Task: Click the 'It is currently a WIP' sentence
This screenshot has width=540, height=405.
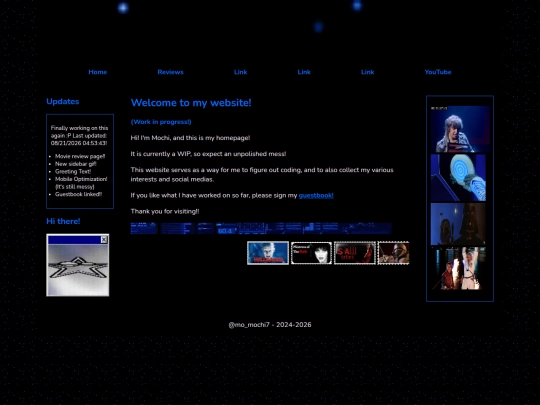Action: click(x=208, y=154)
